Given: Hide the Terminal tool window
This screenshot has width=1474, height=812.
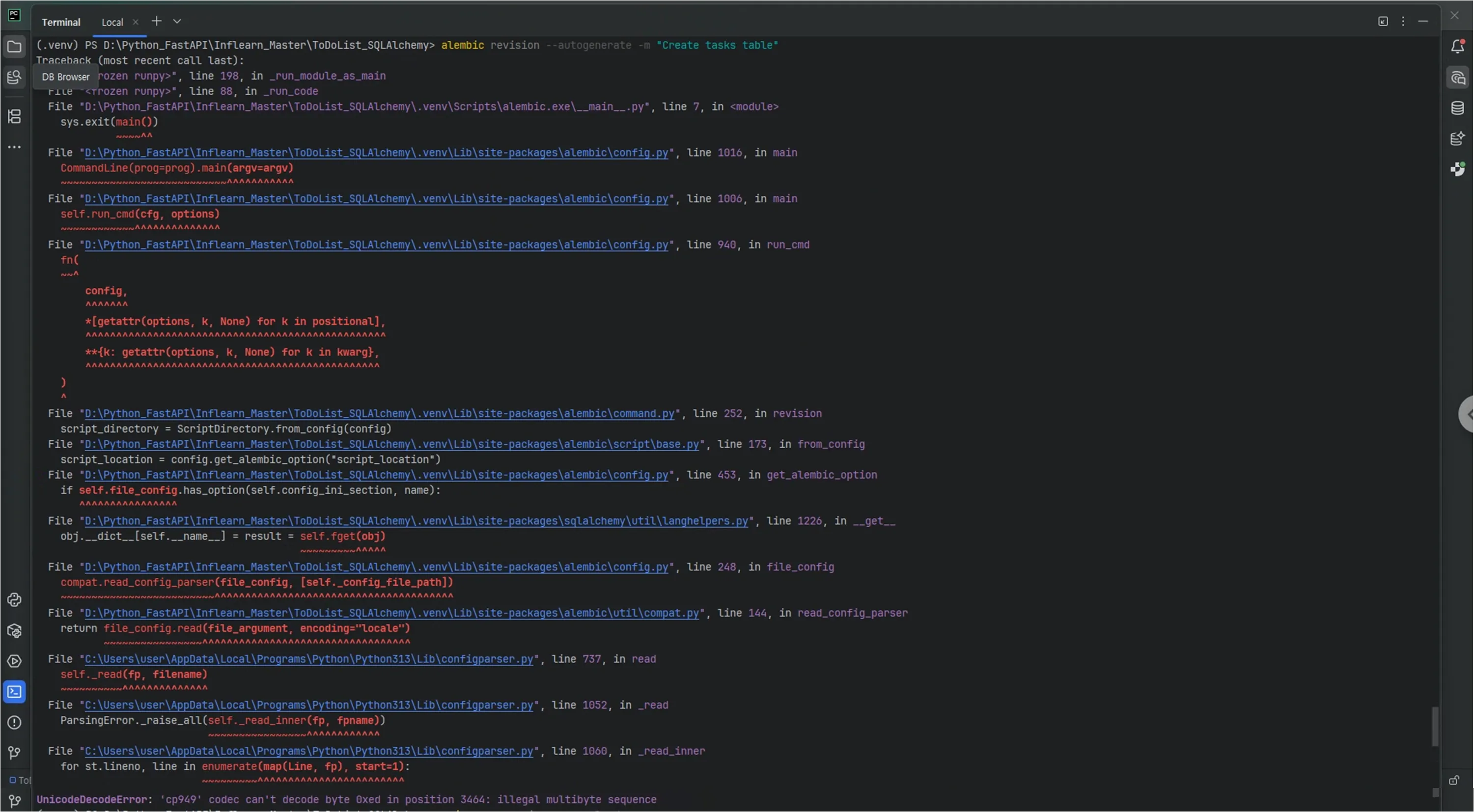Looking at the screenshot, I should point(1423,22).
